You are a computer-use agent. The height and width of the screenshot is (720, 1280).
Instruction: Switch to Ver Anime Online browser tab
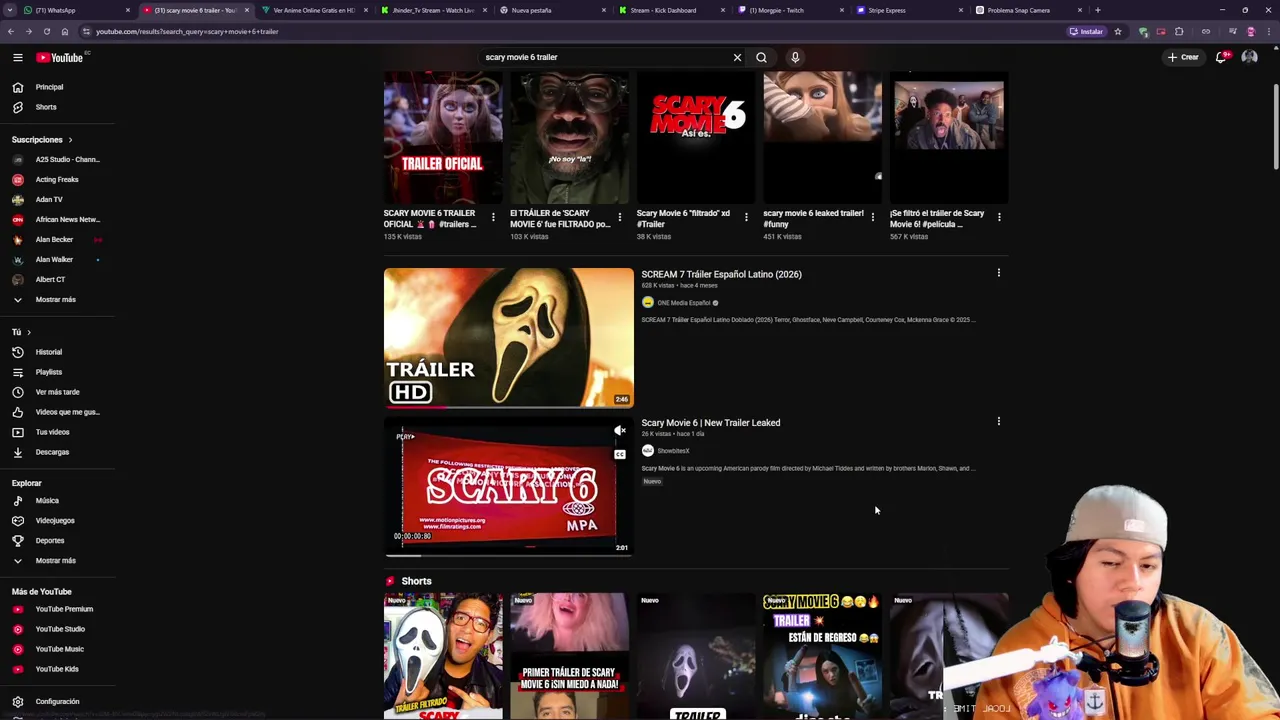coord(313,10)
